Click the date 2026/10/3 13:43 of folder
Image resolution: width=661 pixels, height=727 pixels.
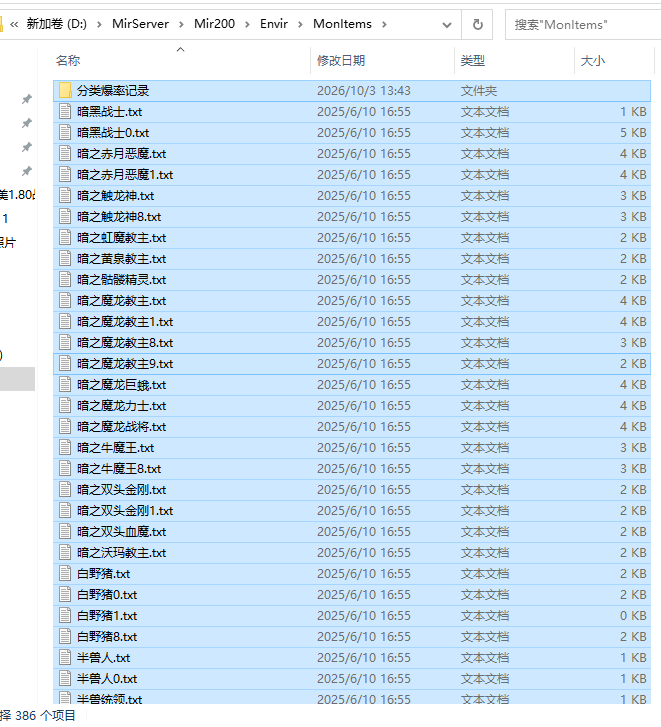pos(364,90)
